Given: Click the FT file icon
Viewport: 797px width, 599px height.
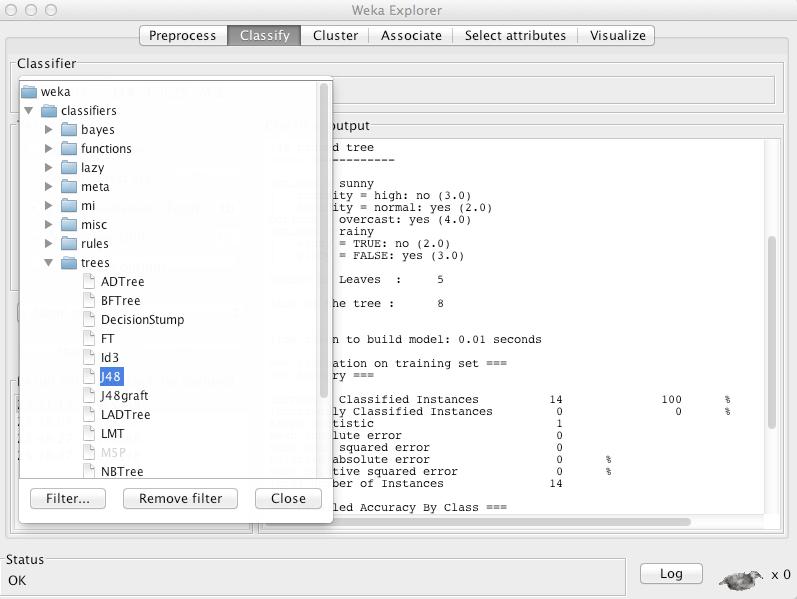Looking at the screenshot, I should (x=89, y=338).
